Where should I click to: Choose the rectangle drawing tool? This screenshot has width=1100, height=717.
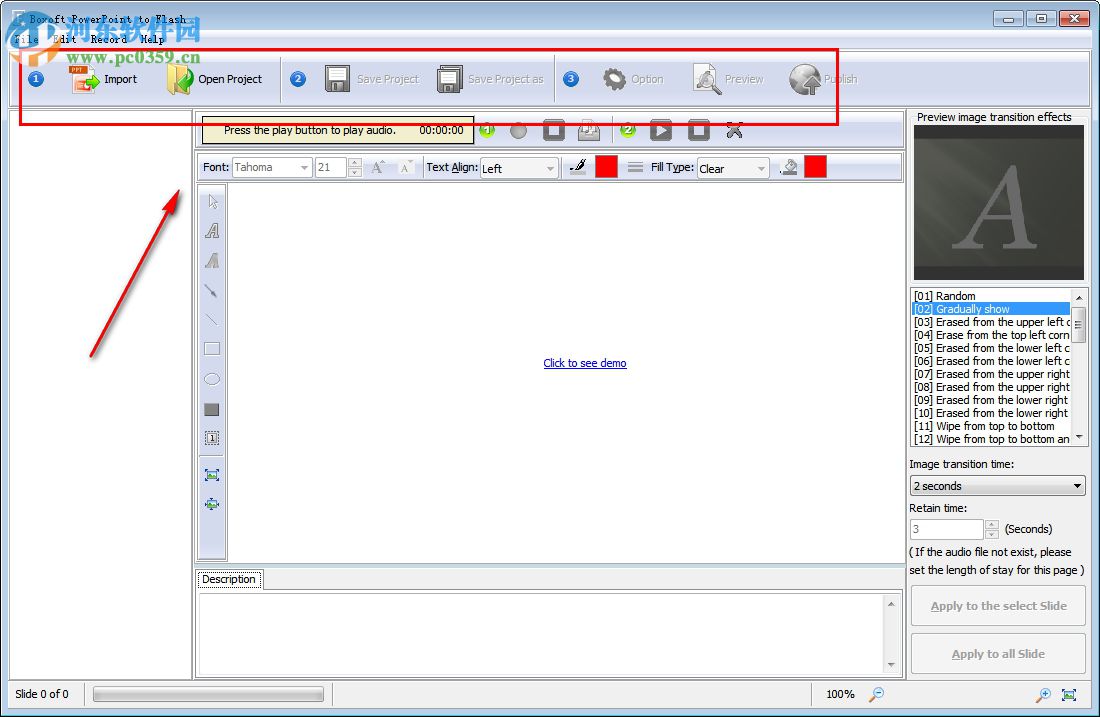[x=211, y=348]
